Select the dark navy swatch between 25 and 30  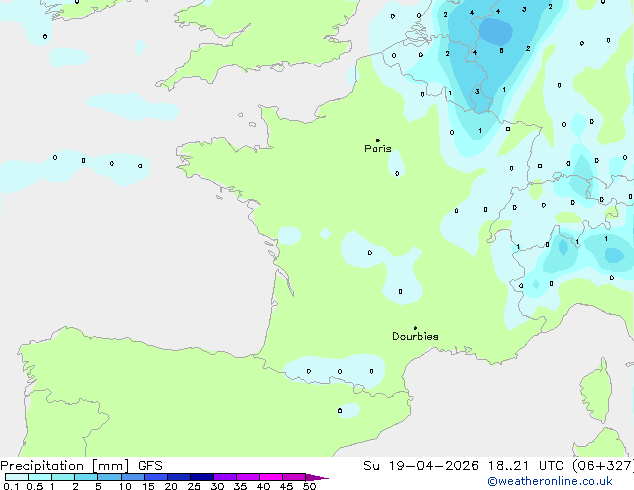pyautogui.click(x=202, y=477)
